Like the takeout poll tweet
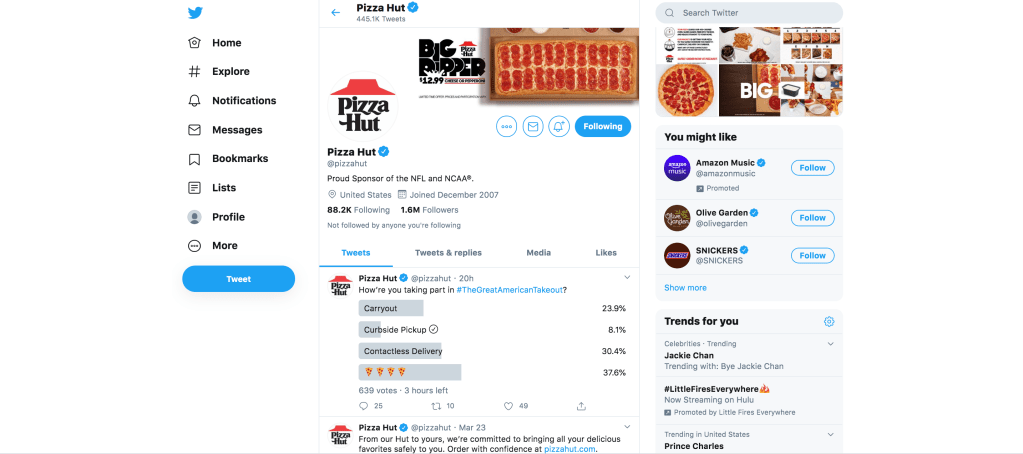1023x454 pixels. (508, 406)
